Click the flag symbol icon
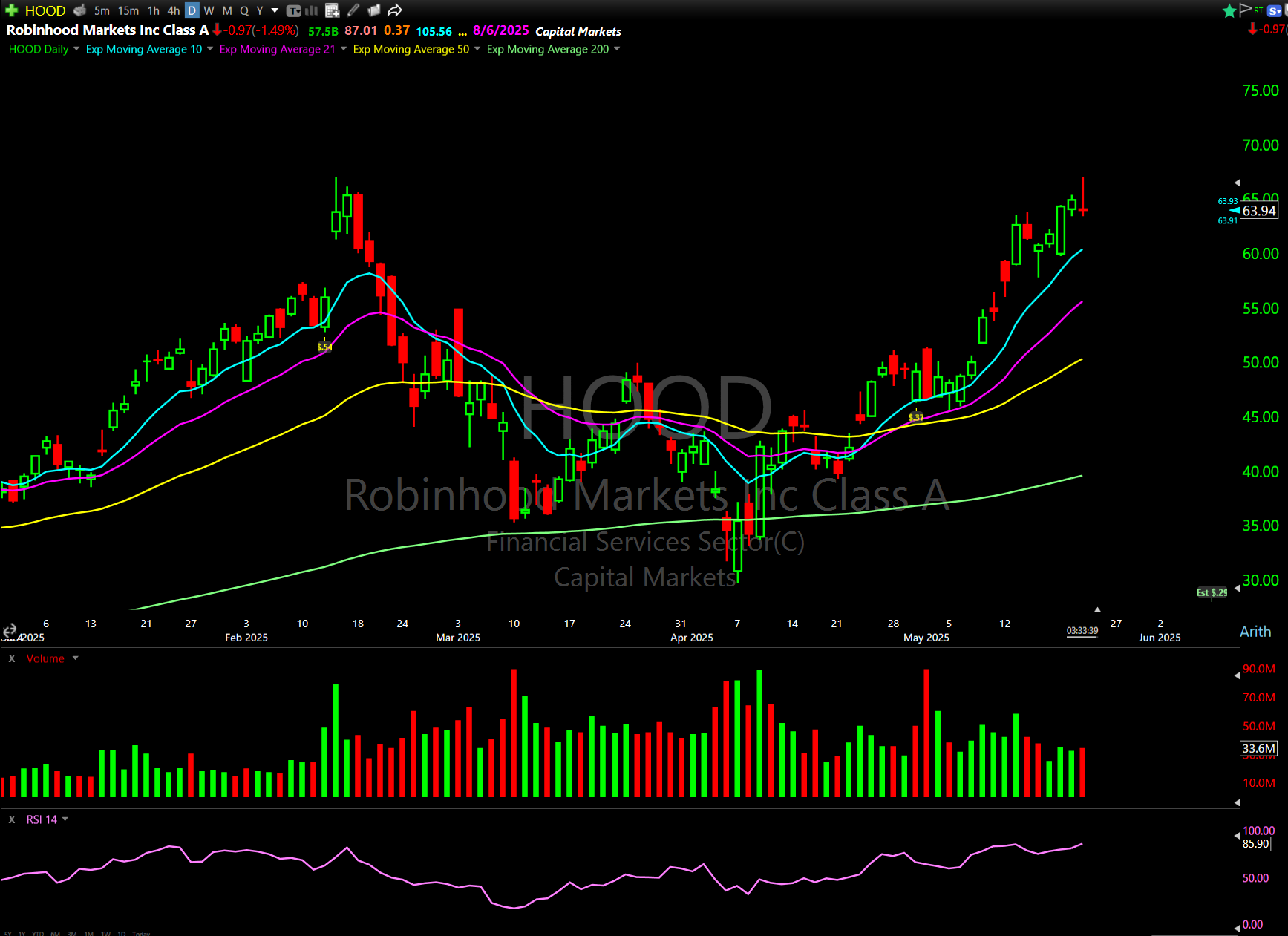Image resolution: width=1288 pixels, height=936 pixels. coord(1246,10)
